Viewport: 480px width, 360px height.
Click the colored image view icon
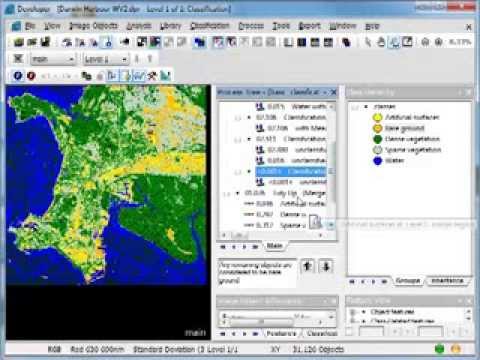pyautogui.click(x=155, y=42)
